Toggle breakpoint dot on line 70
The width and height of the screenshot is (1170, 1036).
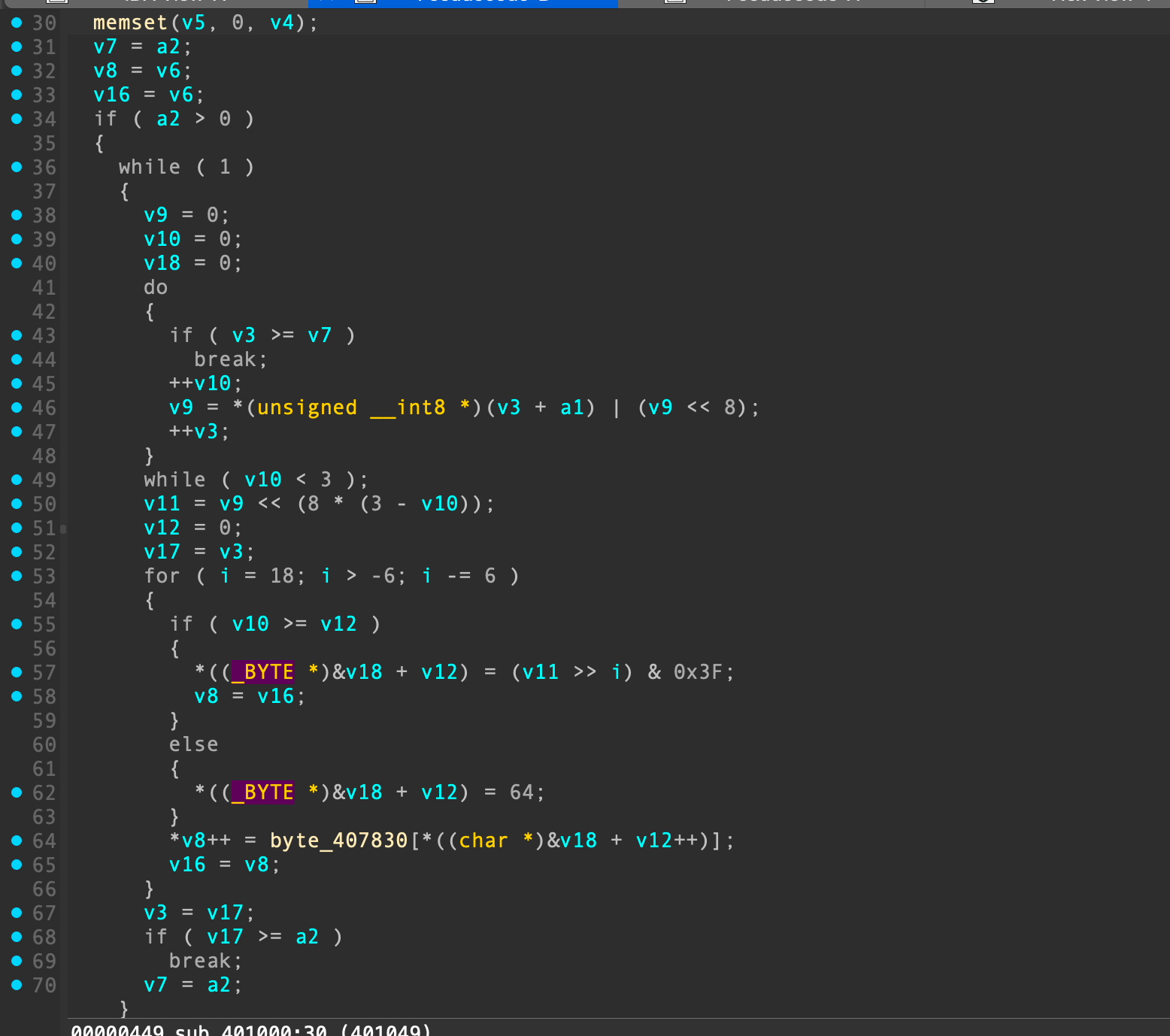17,985
